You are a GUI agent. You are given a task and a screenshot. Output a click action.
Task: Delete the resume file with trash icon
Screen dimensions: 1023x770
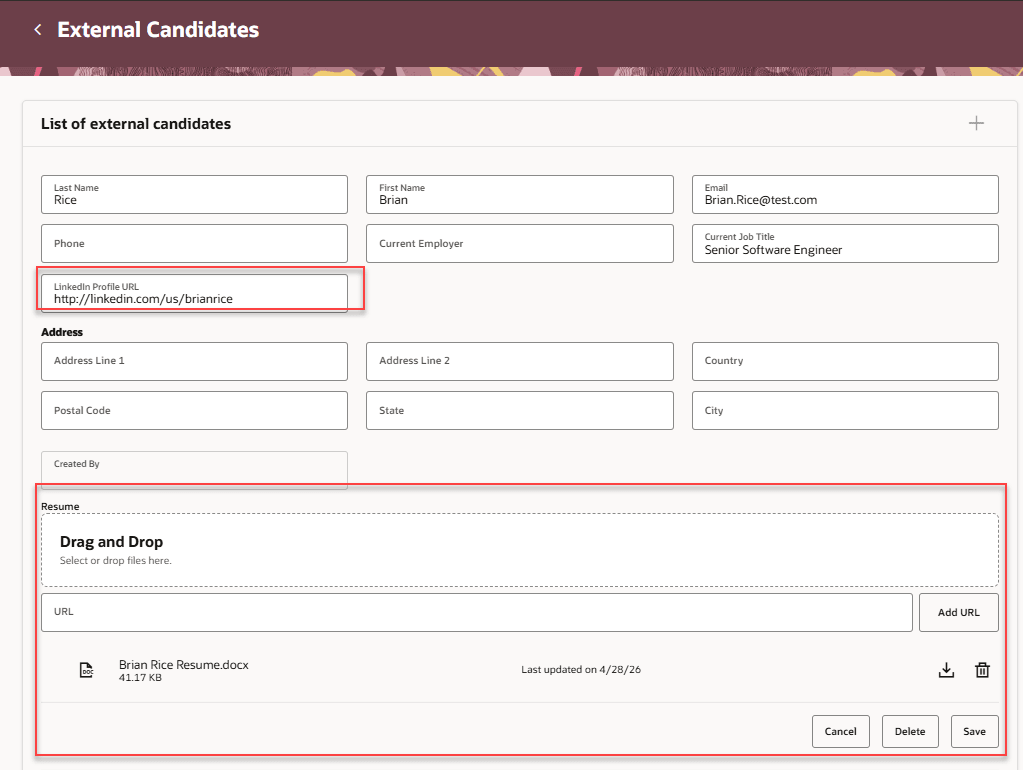pyautogui.click(x=982, y=670)
